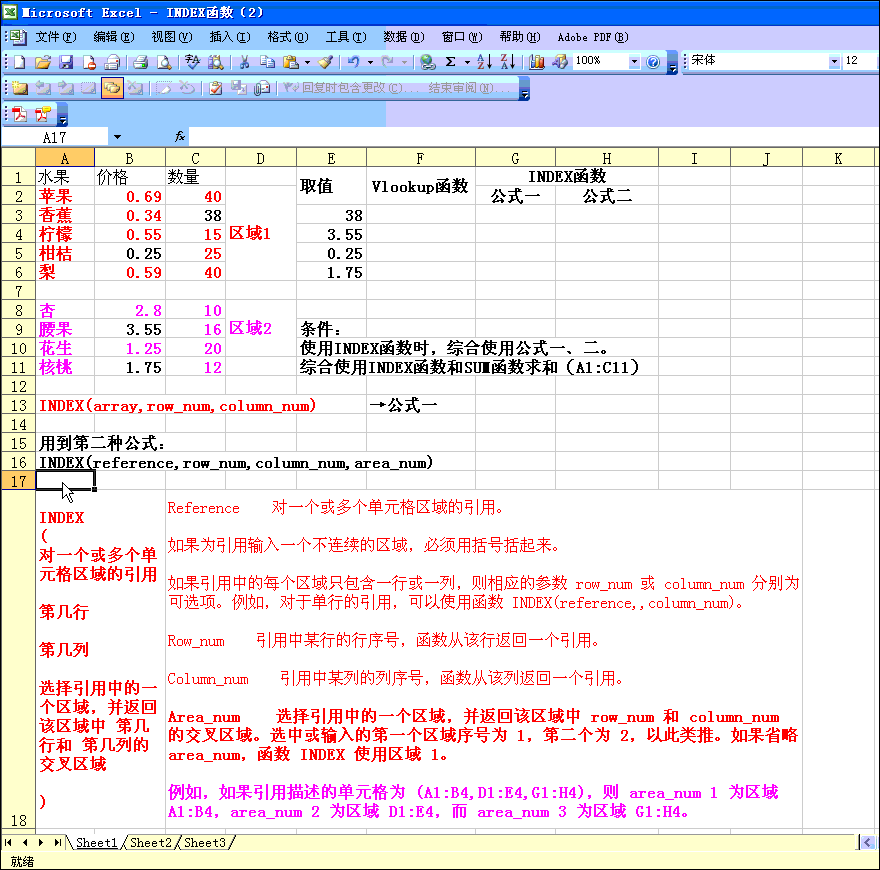The width and height of the screenshot is (880, 870).
Task: Click the Undo arrow icon
Action: [x=353, y=62]
